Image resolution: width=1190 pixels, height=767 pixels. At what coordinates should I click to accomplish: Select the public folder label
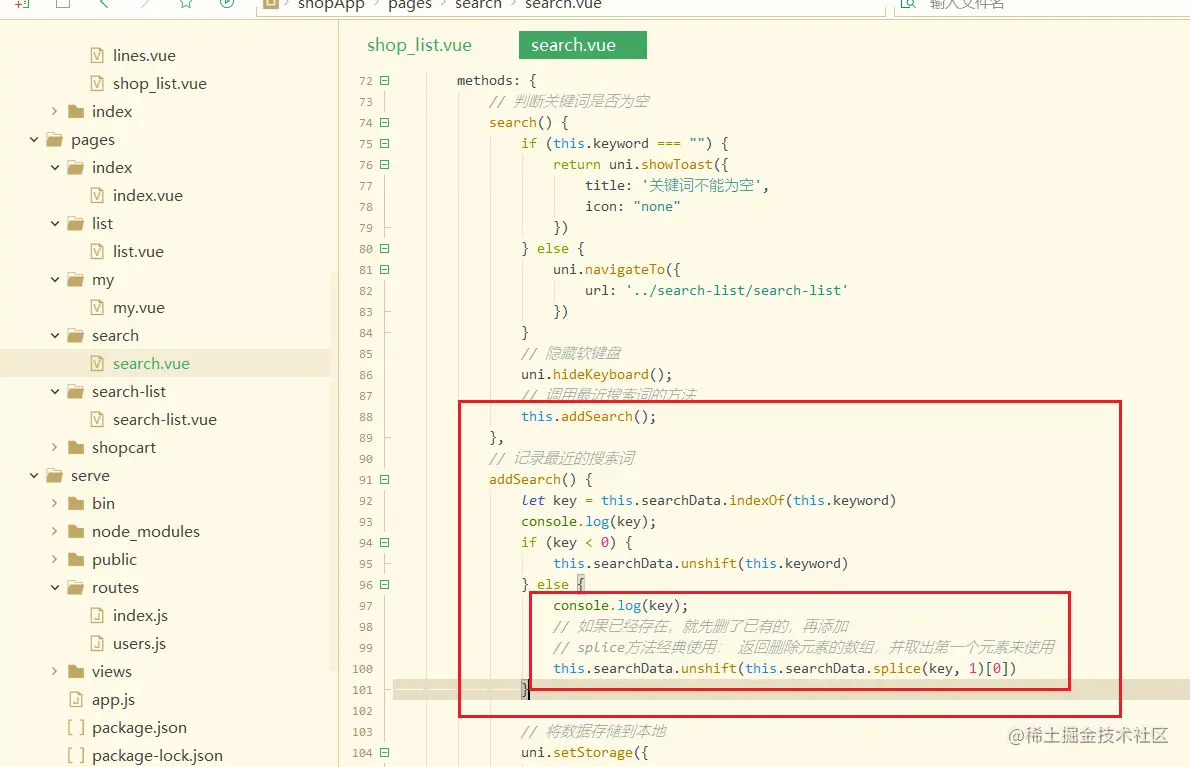115,560
